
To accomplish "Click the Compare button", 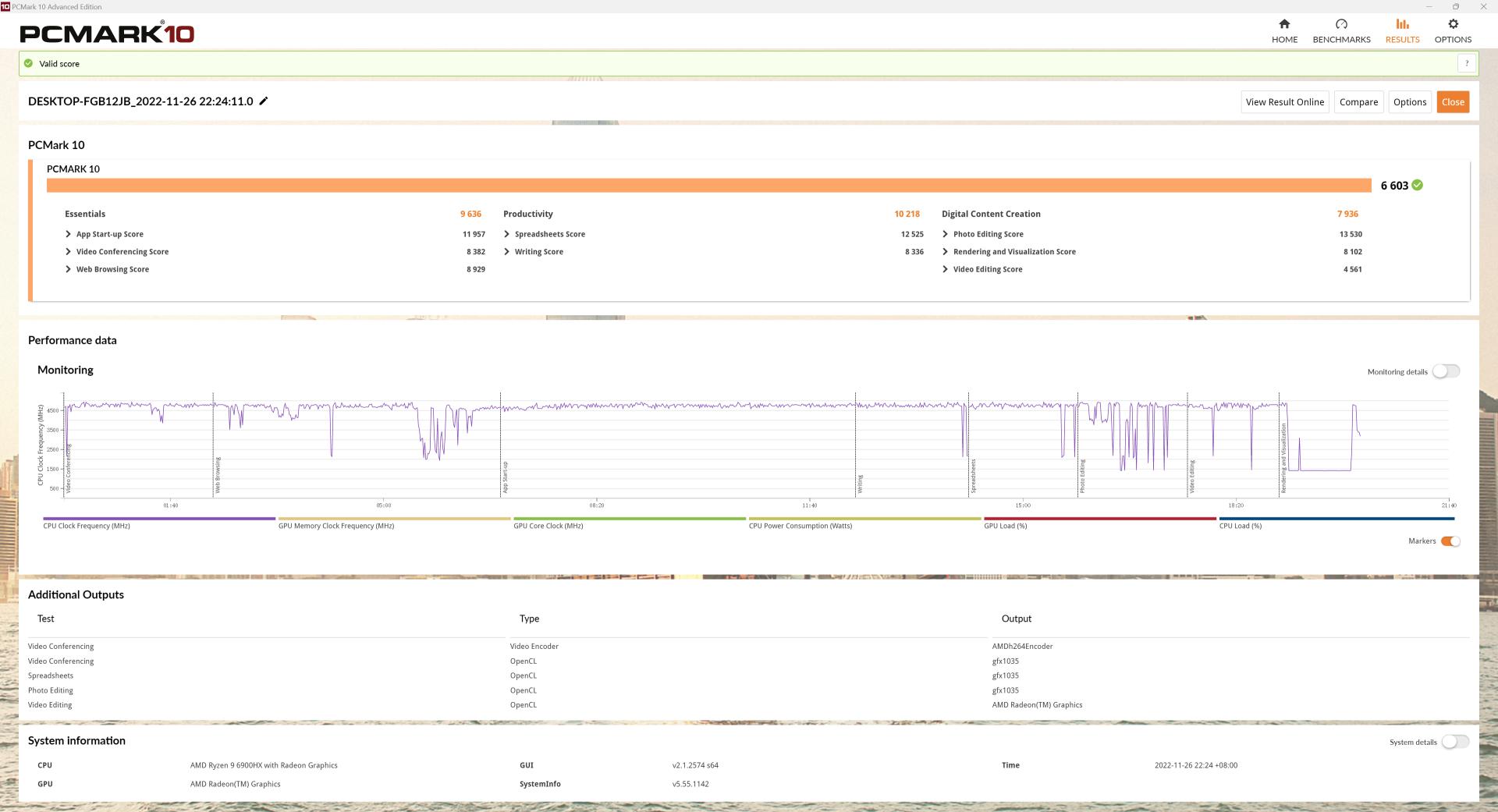I will 1358,102.
